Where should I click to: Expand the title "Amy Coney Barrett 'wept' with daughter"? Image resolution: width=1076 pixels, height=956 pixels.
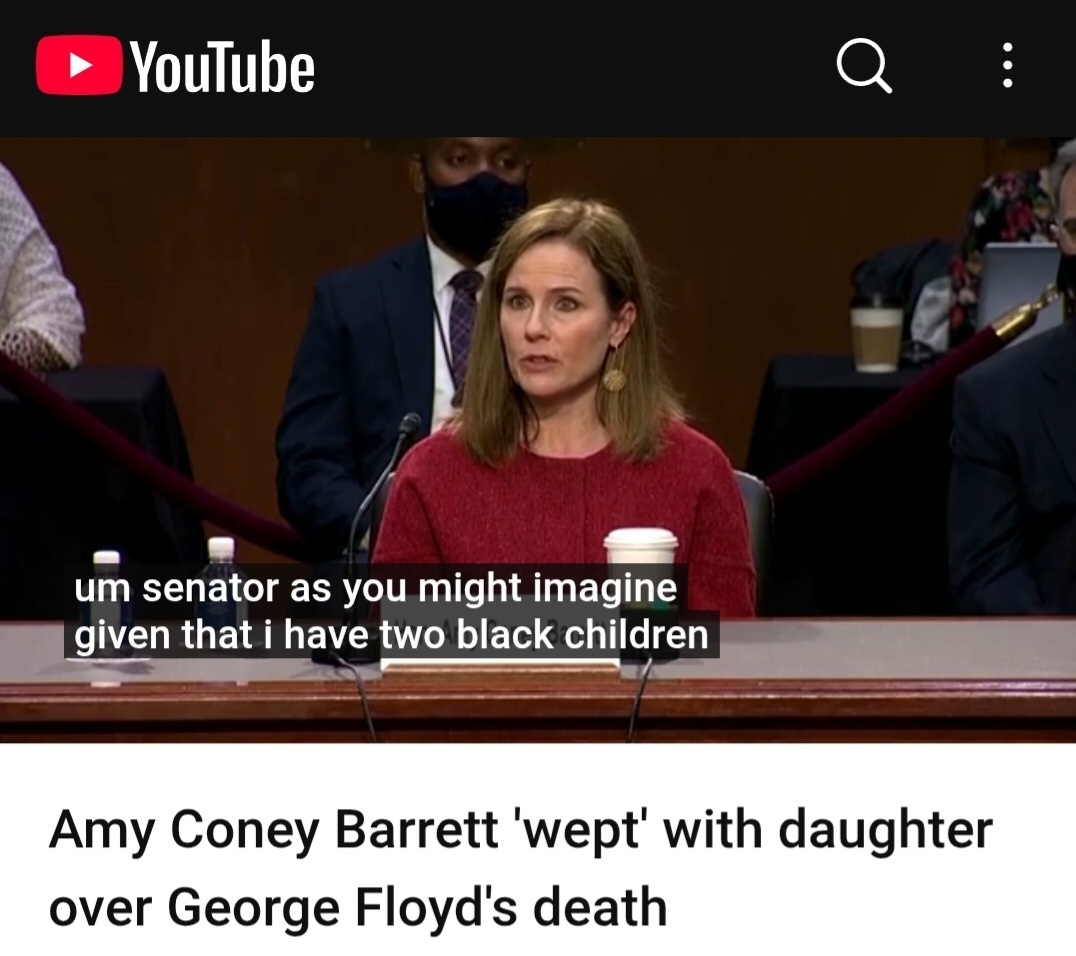click(521, 830)
